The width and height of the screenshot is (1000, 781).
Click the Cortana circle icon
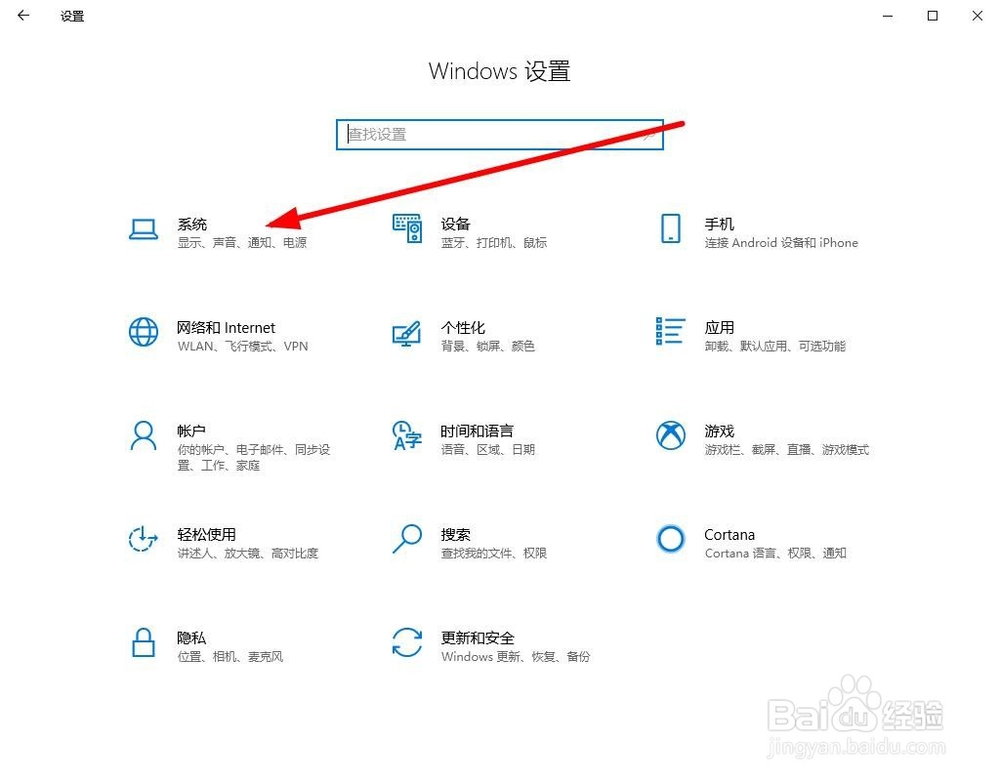pos(670,539)
